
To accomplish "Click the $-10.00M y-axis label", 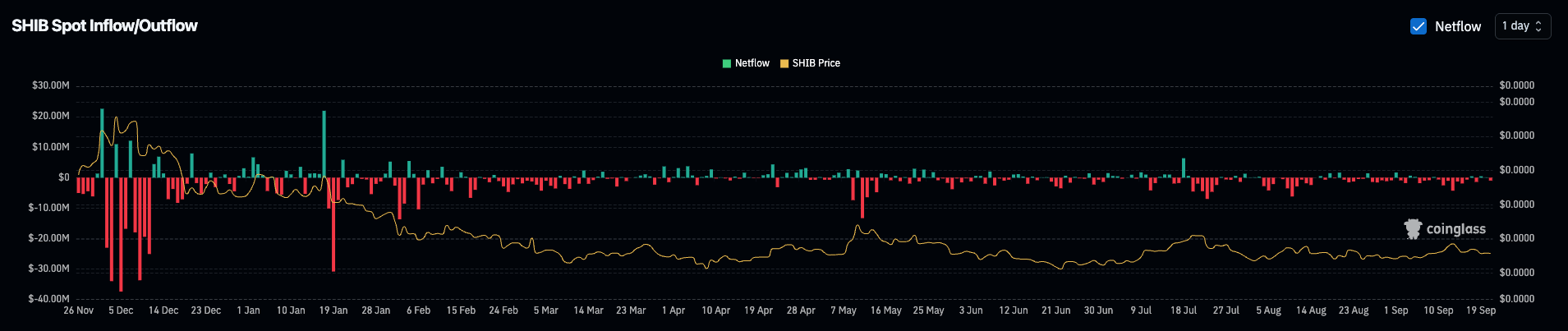I will click(49, 208).
